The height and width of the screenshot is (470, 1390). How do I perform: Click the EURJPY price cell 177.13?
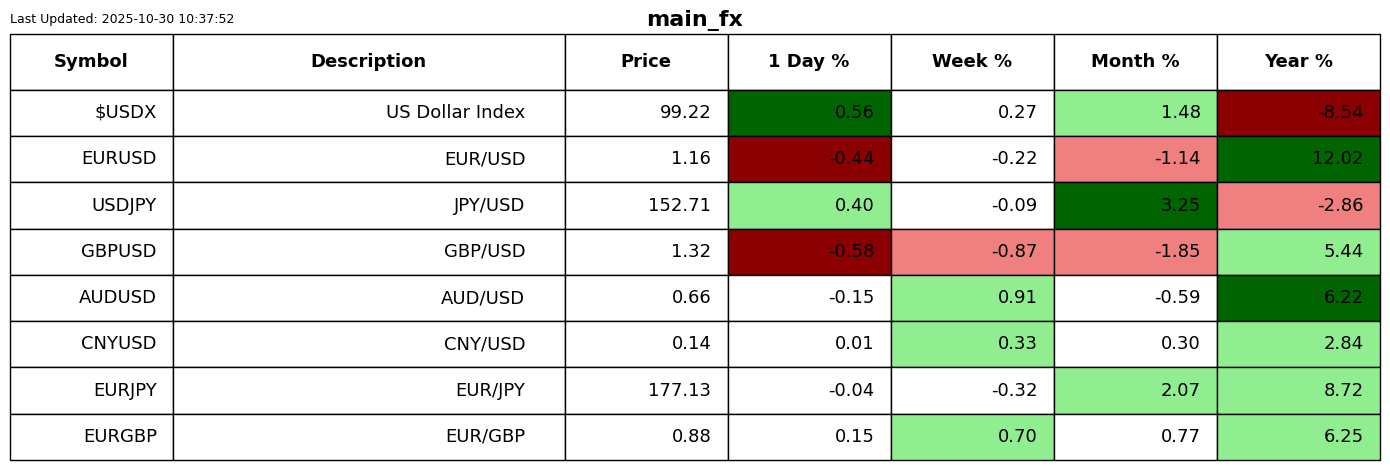(x=646, y=390)
